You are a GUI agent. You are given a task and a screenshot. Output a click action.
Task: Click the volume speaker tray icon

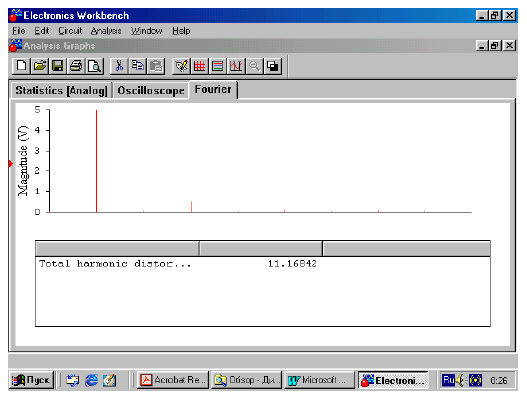tap(460, 380)
